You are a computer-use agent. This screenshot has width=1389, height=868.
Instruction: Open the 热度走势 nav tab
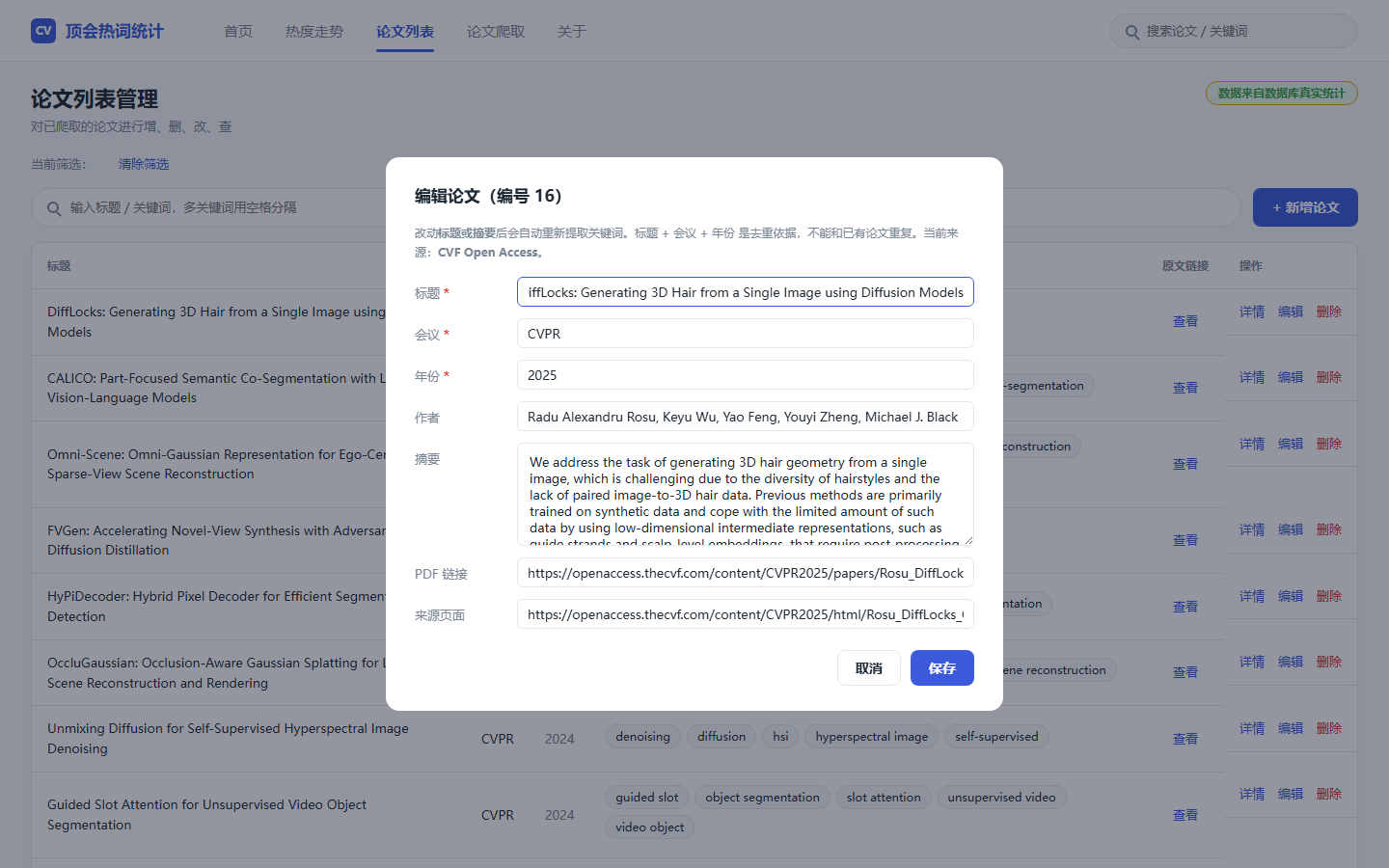pos(314,32)
